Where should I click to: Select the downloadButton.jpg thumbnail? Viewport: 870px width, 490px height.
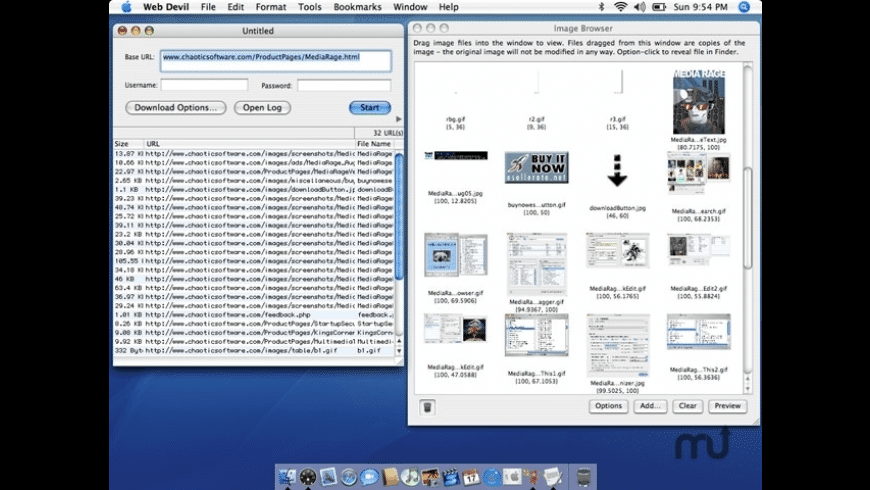point(617,170)
